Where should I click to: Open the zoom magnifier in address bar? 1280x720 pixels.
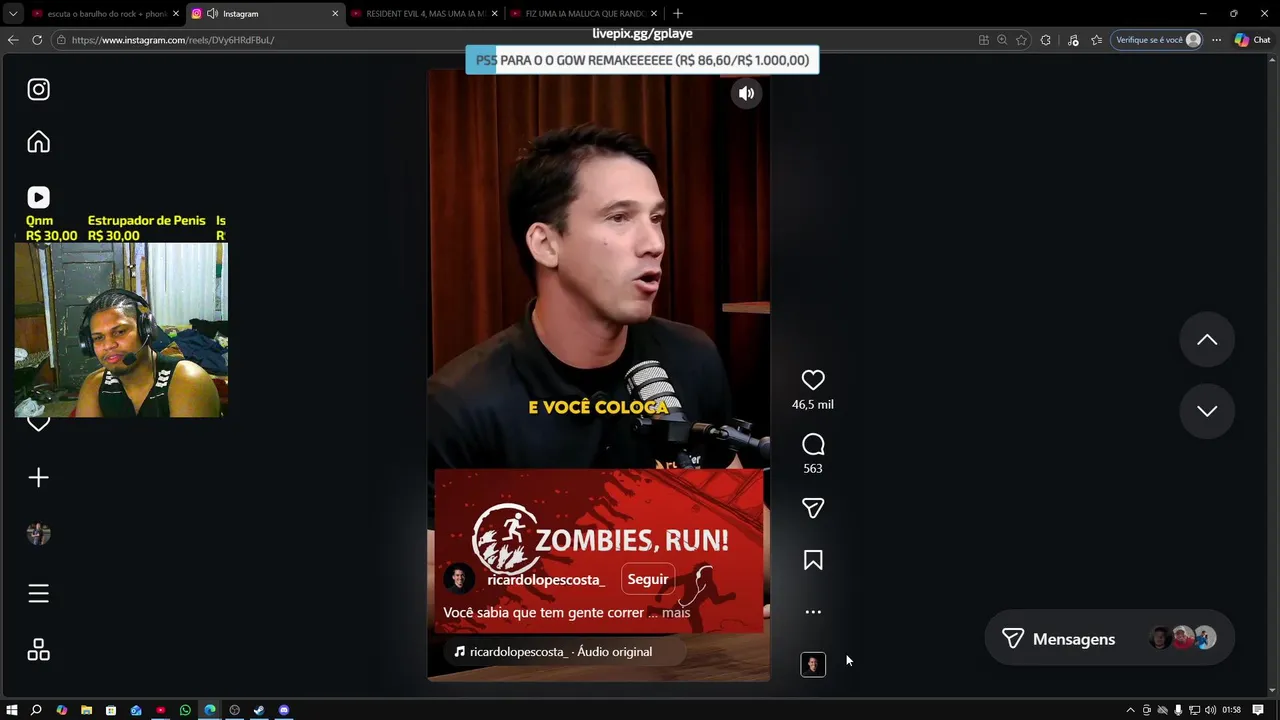coord(1002,40)
